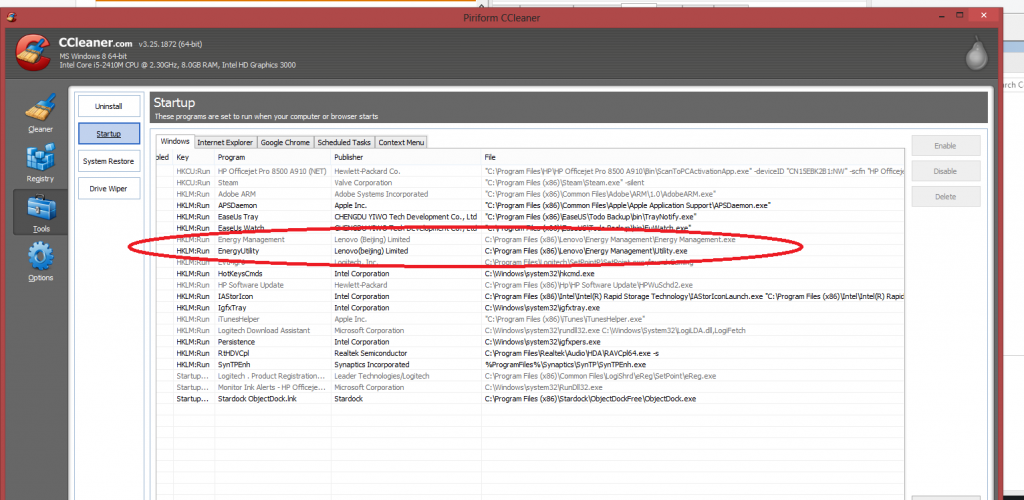This screenshot has width=1024, height=500.
Task: Click the CCleaner.com header link text
Action: tap(95, 42)
